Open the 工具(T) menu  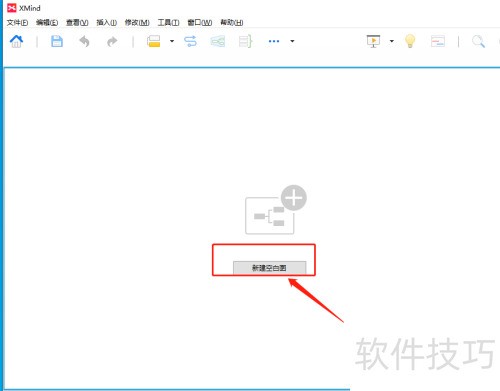pos(168,23)
